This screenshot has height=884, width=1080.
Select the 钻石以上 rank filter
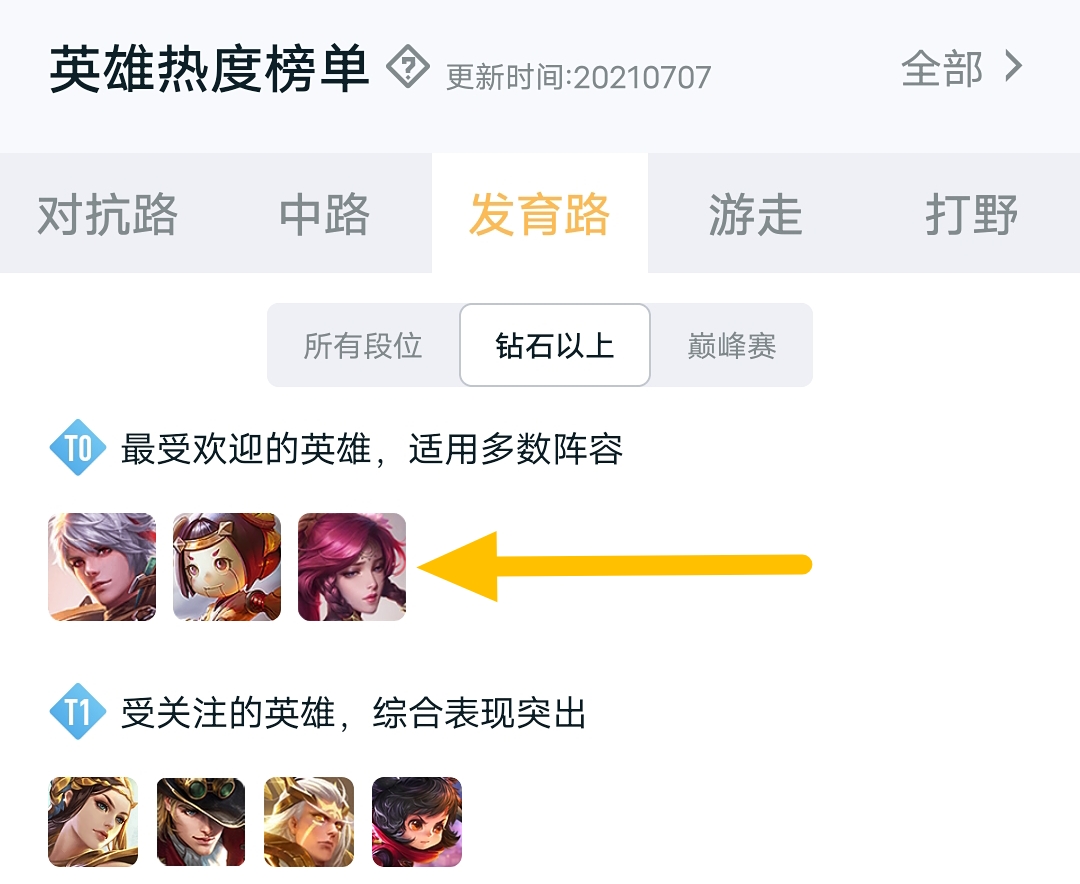pyautogui.click(x=555, y=345)
